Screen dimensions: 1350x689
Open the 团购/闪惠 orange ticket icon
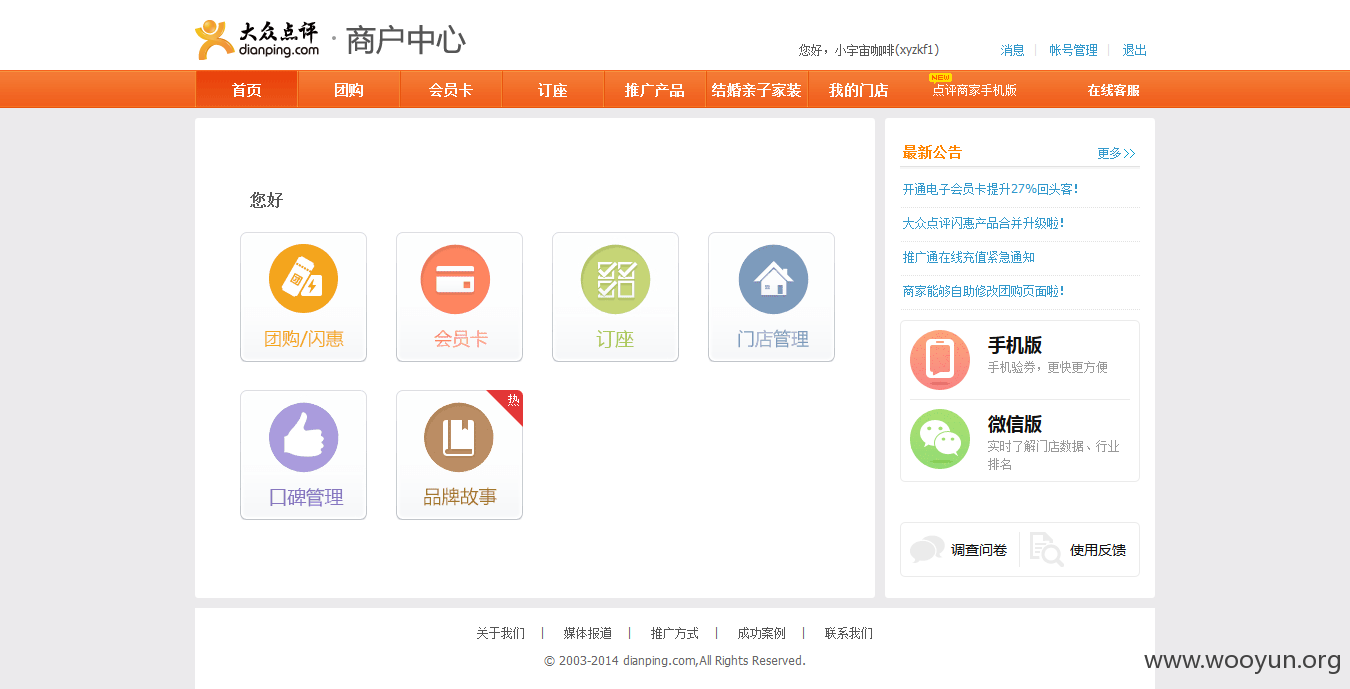(303, 279)
